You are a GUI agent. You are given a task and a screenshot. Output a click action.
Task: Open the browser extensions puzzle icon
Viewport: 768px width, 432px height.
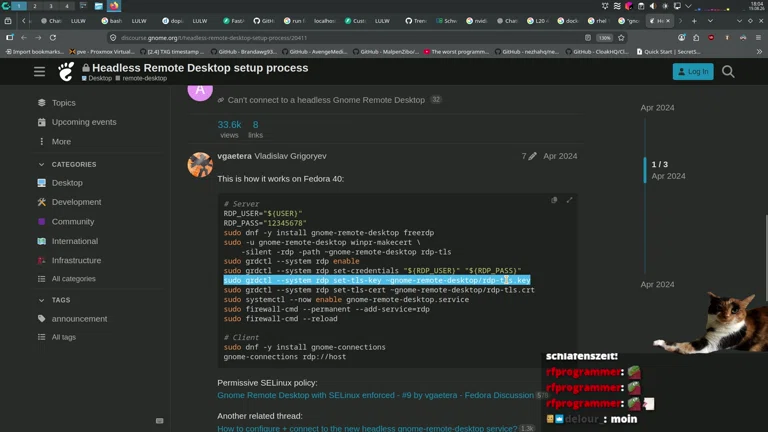(696, 38)
